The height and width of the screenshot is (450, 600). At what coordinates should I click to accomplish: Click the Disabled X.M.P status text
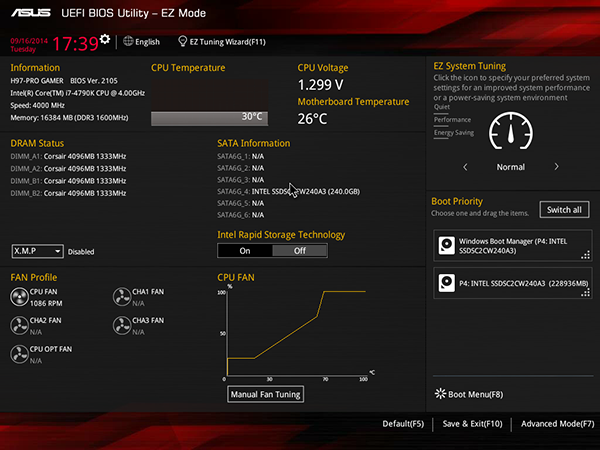point(81,252)
